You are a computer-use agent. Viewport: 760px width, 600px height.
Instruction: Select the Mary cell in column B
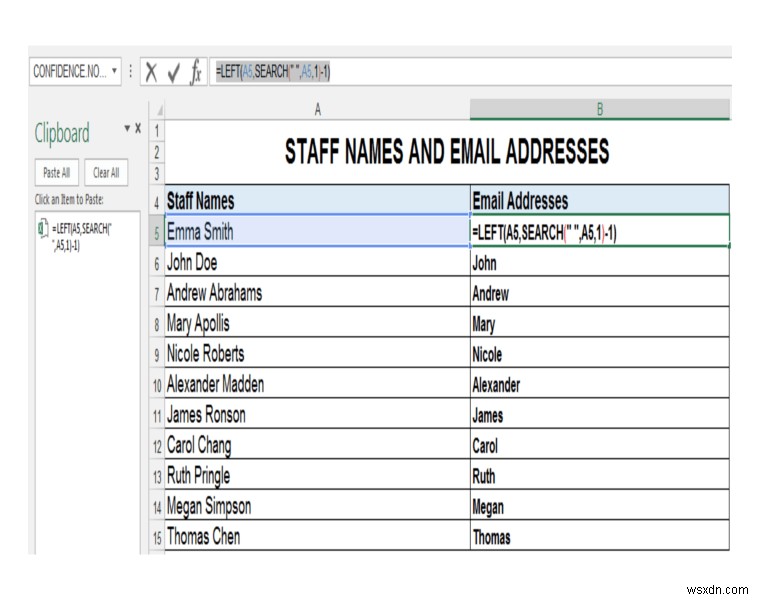click(600, 323)
